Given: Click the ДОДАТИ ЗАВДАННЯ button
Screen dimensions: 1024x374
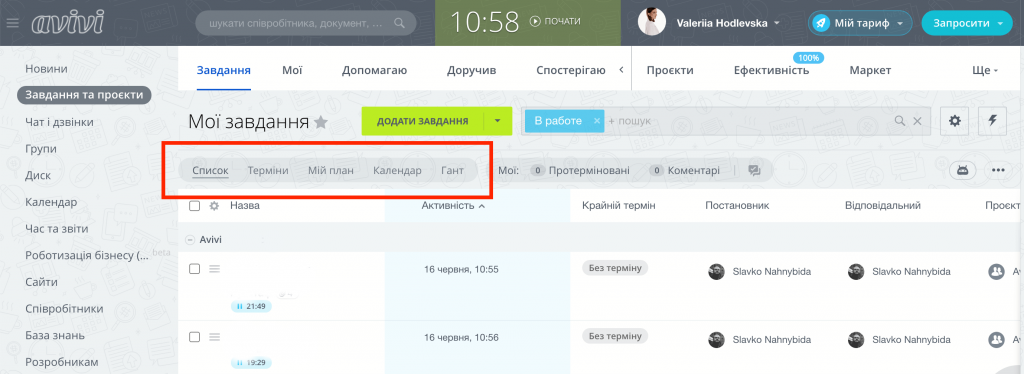Looking at the screenshot, I should pos(423,121).
